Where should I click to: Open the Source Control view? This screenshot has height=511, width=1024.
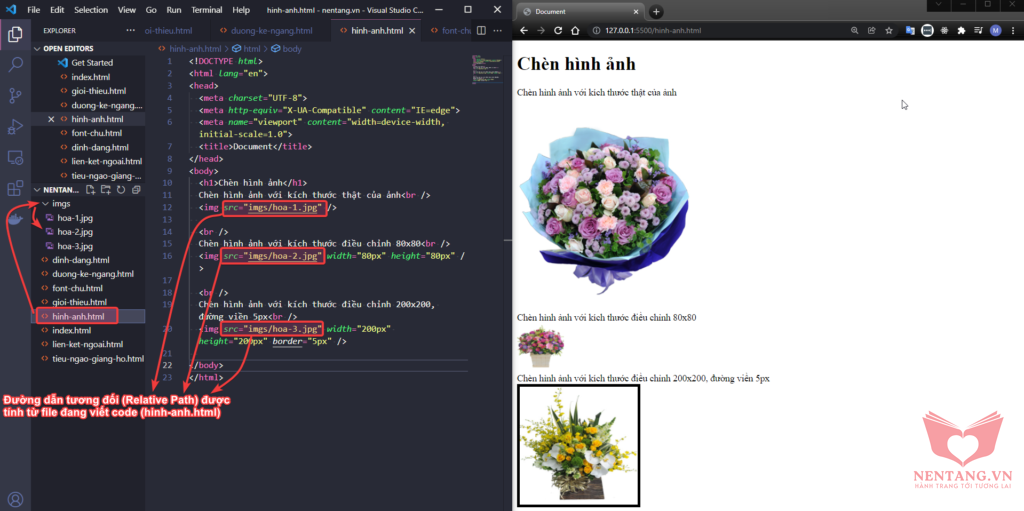tap(15, 96)
